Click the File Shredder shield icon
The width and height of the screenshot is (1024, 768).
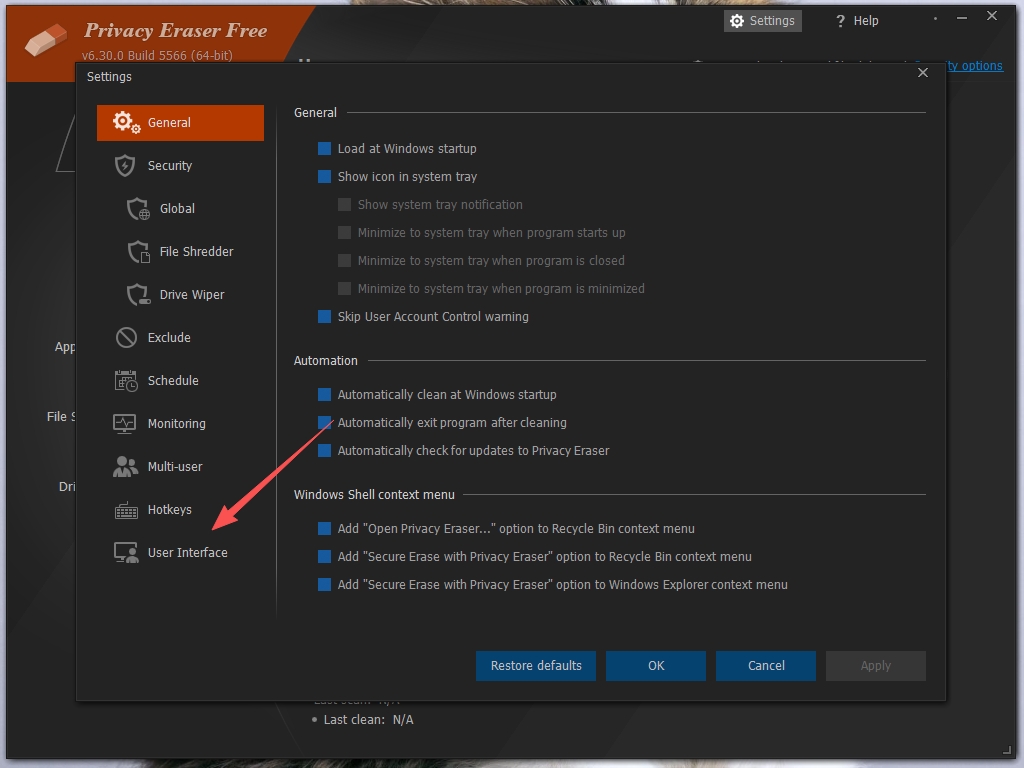[138, 252]
